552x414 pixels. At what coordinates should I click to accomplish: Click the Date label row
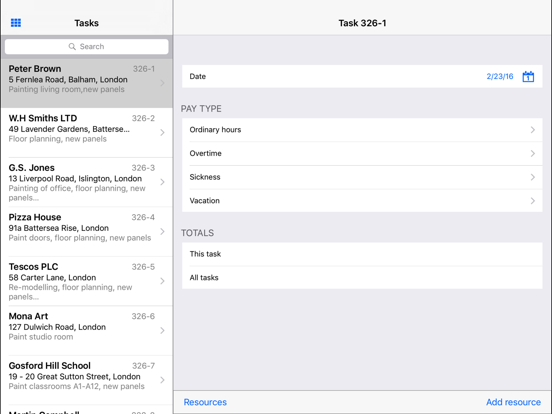(x=362, y=76)
